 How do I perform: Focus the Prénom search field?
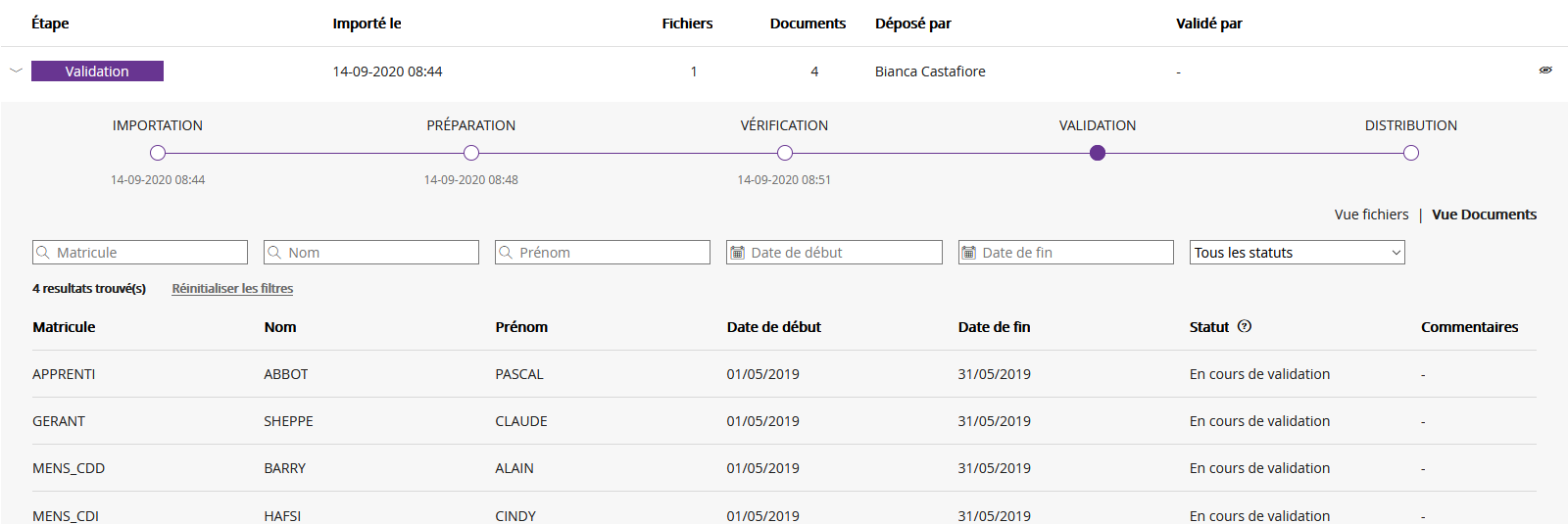pyautogui.click(x=603, y=252)
